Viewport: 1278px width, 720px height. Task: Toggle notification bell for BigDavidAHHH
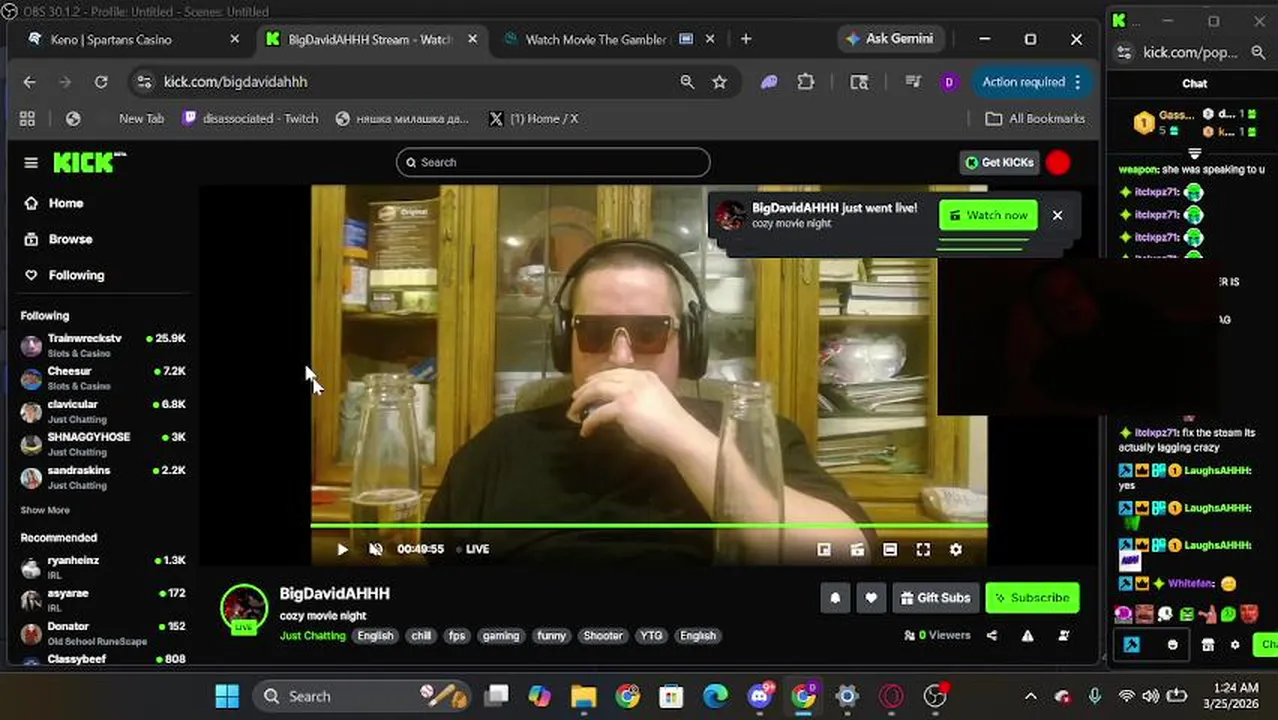[835, 598]
